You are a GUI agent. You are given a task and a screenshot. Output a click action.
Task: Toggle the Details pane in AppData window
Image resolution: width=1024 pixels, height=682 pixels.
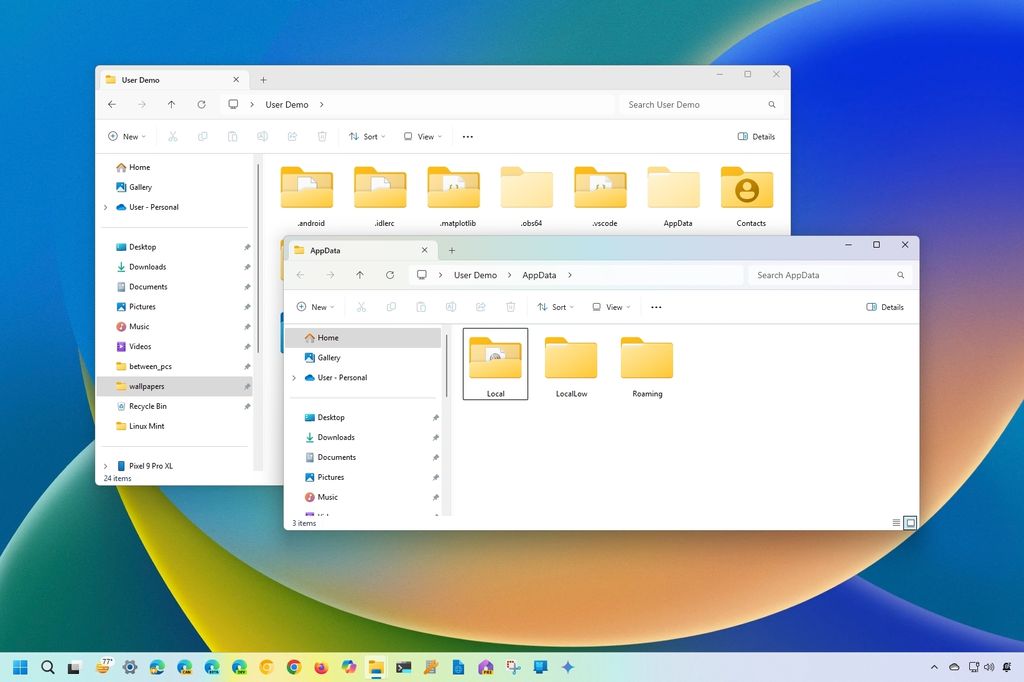pos(885,307)
